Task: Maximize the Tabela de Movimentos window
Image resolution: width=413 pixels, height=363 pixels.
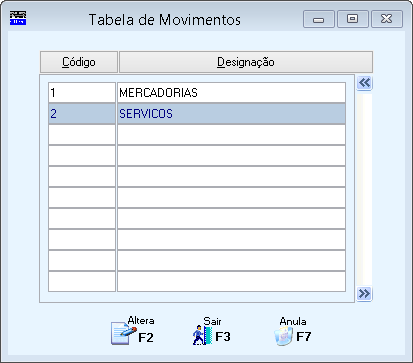Action: pyautogui.click(x=353, y=19)
